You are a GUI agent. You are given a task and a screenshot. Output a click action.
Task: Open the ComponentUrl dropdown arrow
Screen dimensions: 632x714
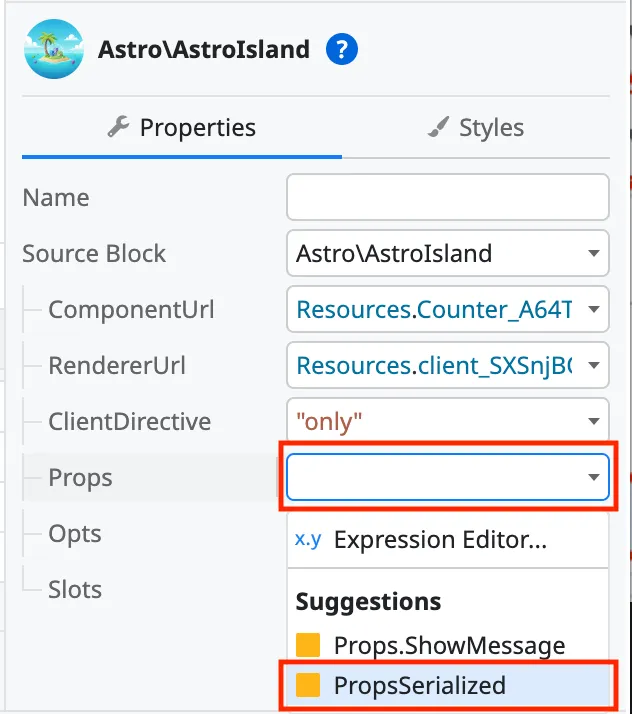coord(595,310)
